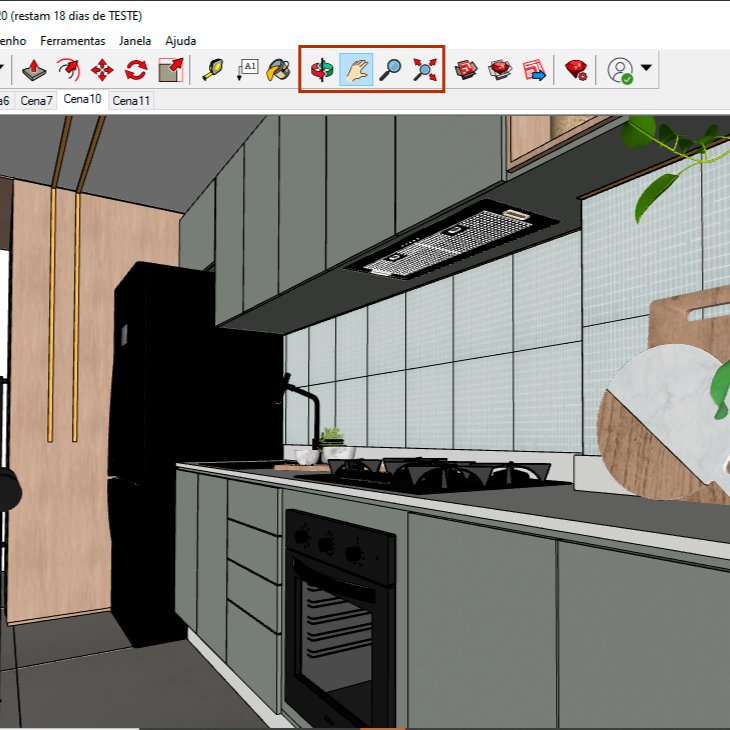Open the Extension Warehouse icon
The width and height of the screenshot is (730, 730).
point(500,70)
